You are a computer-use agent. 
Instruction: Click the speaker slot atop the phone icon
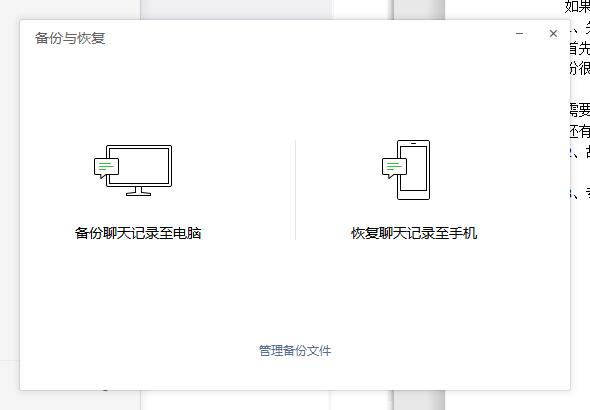tap(413, 143)
